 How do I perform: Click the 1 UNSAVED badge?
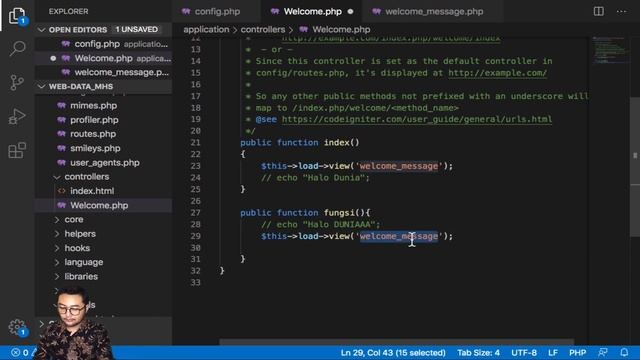[x=136, y=30]
